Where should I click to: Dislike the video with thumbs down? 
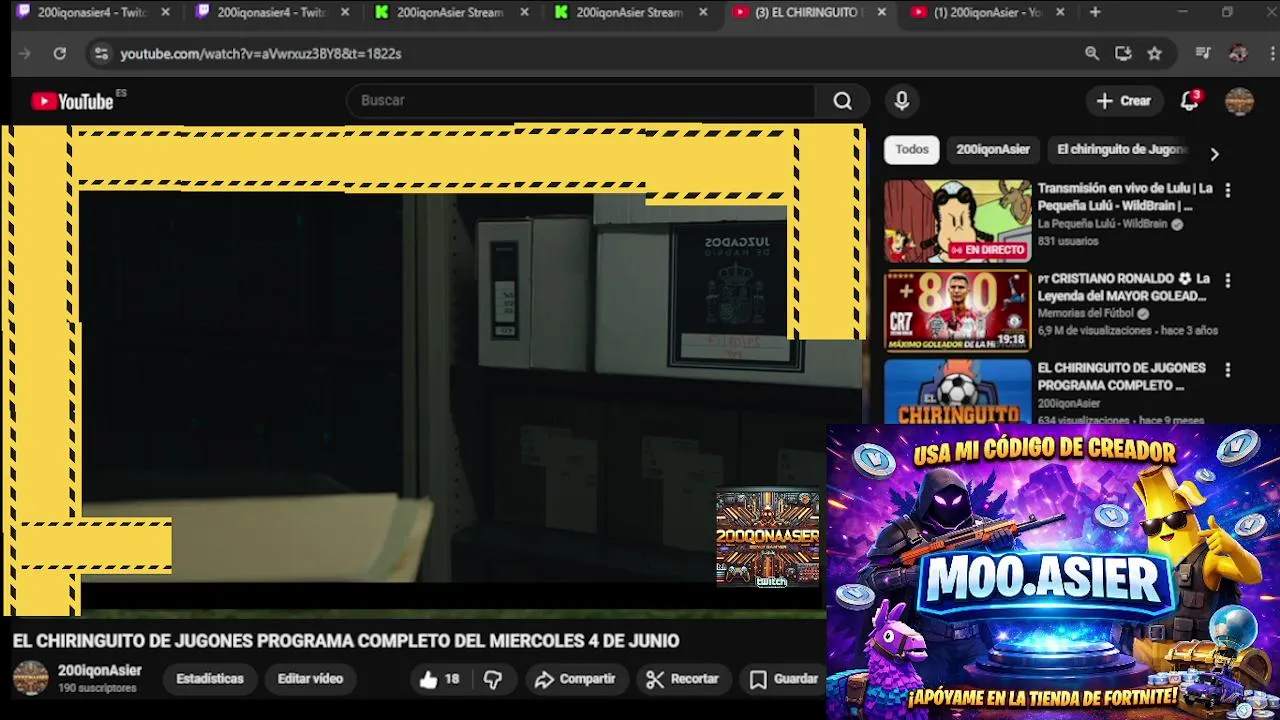tap(493, 679)
